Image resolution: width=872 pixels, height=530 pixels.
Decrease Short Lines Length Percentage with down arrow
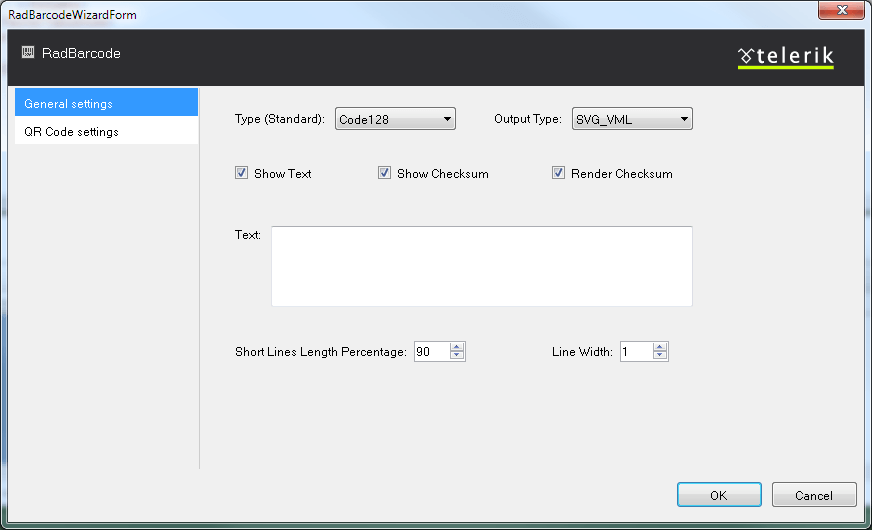click(457, 356)
